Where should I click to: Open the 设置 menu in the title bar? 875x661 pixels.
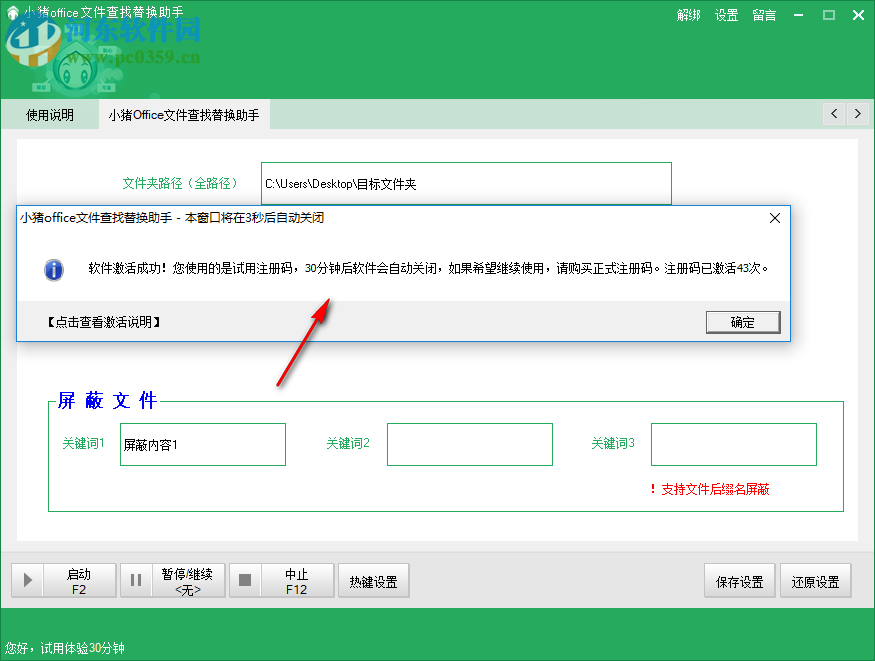tap(726, 15)
